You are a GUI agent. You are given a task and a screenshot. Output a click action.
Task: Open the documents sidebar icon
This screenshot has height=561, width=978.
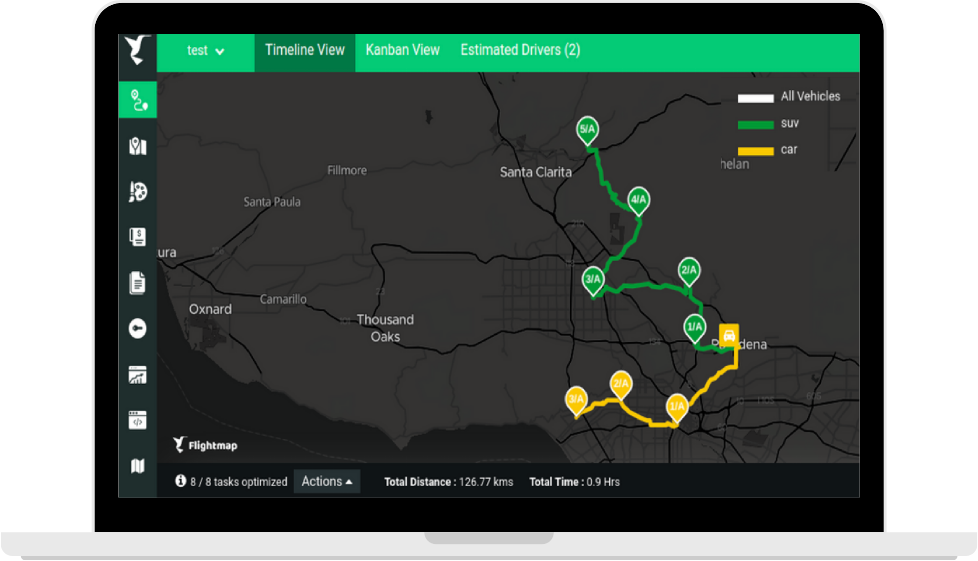(x=138, y=283)
